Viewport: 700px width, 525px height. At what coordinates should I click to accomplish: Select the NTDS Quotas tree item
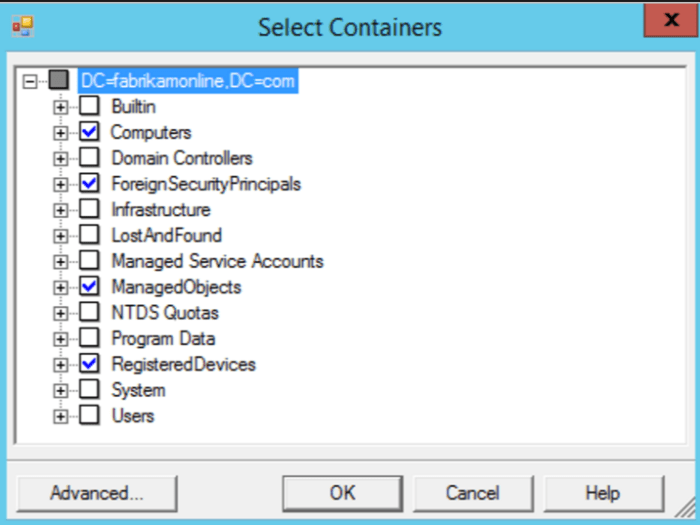[x=164, y=313]
